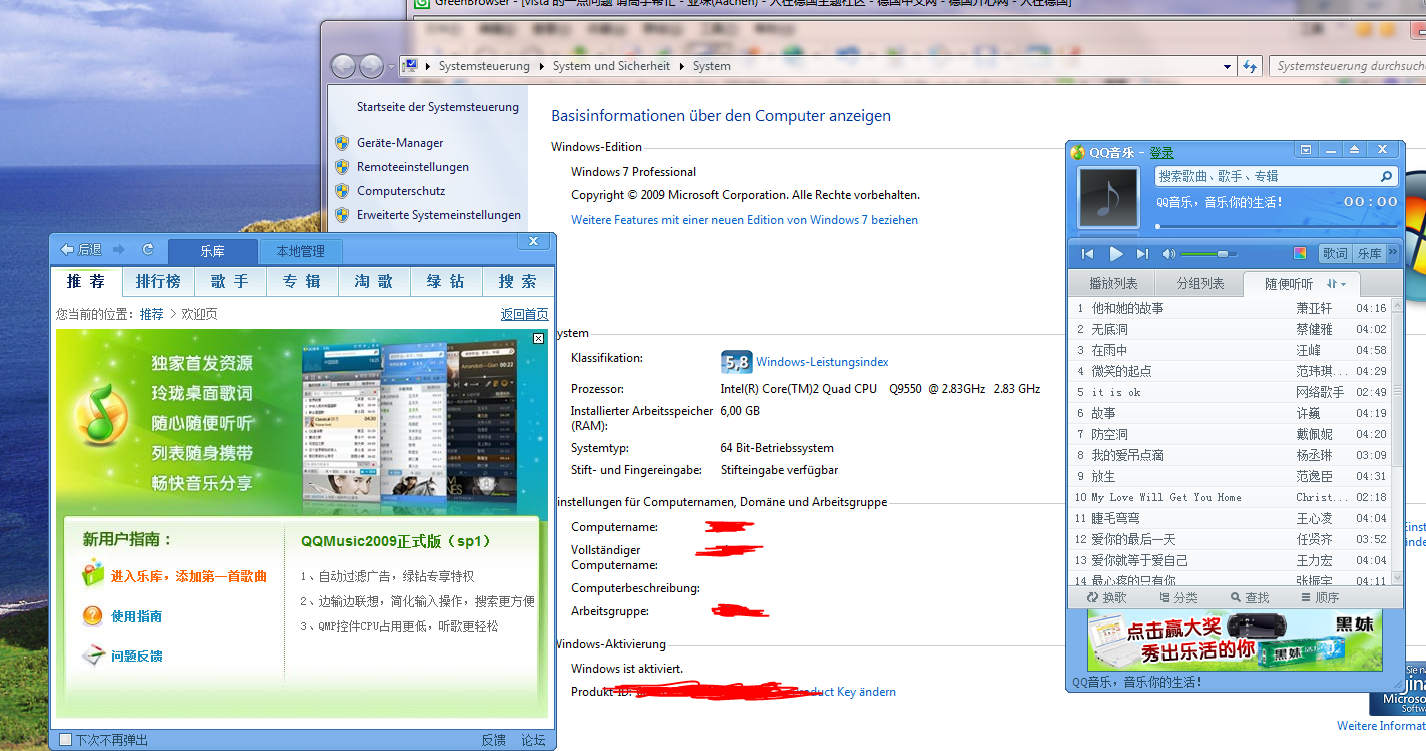The width and height of the screenshot is (1426, 751).
Task: Open the 排行榜 section tab
Action: (158, 282)
